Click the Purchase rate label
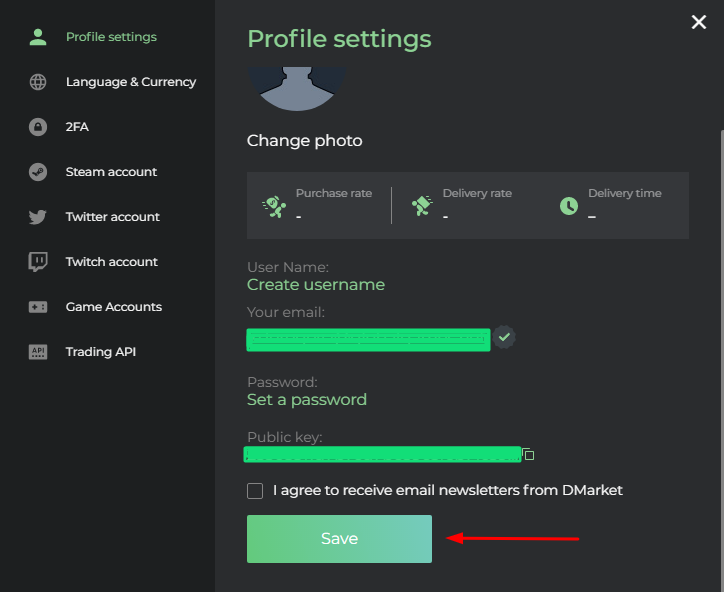The height and width of the screenshot is (592, 724). 334,193
